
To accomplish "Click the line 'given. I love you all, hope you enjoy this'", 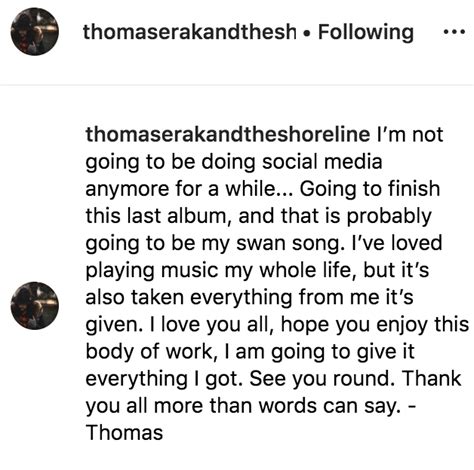I will [277, 325].
